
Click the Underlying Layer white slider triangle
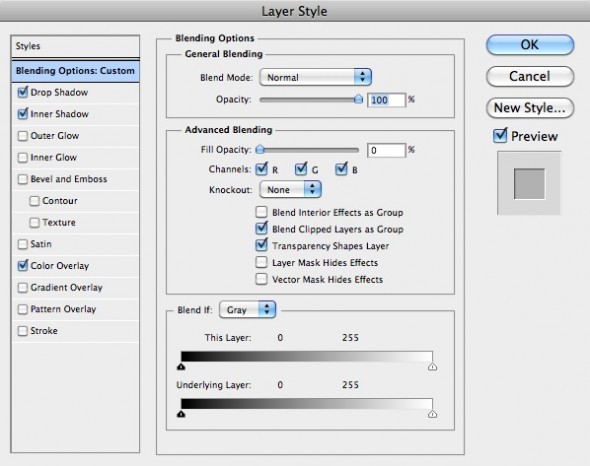pos(432,414)
